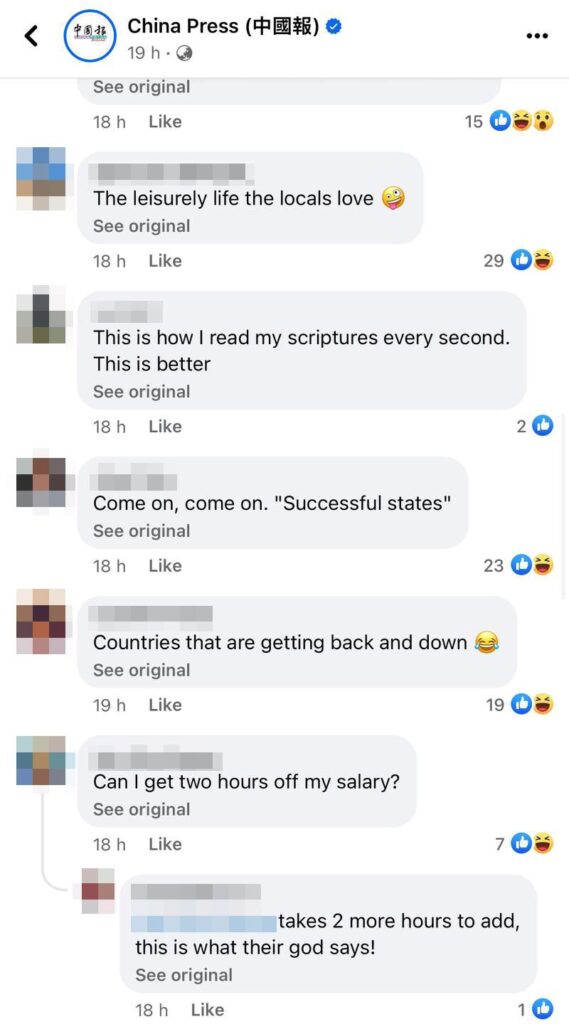See original of scriptures comment
Viewport: 569px width, 1024px height.
click(142, 392)
